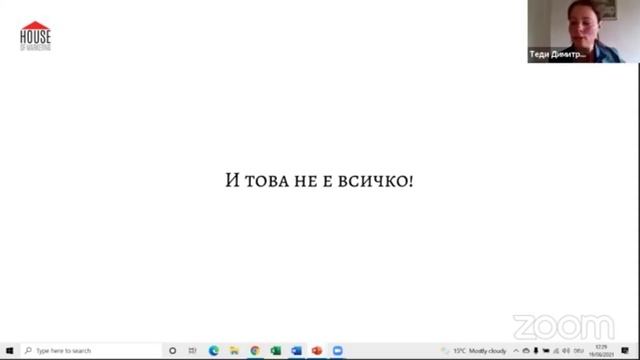Launch Microsoft Edge from the taskbar

tap(213, 351)
